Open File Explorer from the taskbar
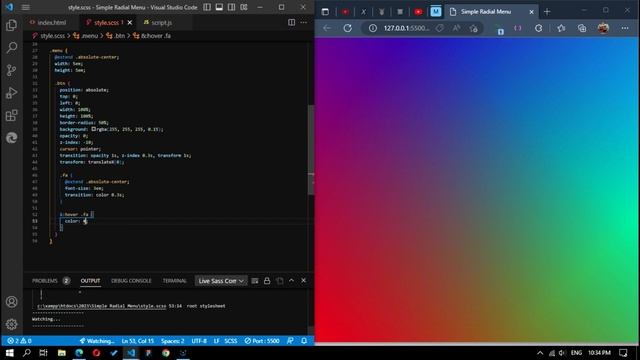640x360 pixels. click(62, 353)
